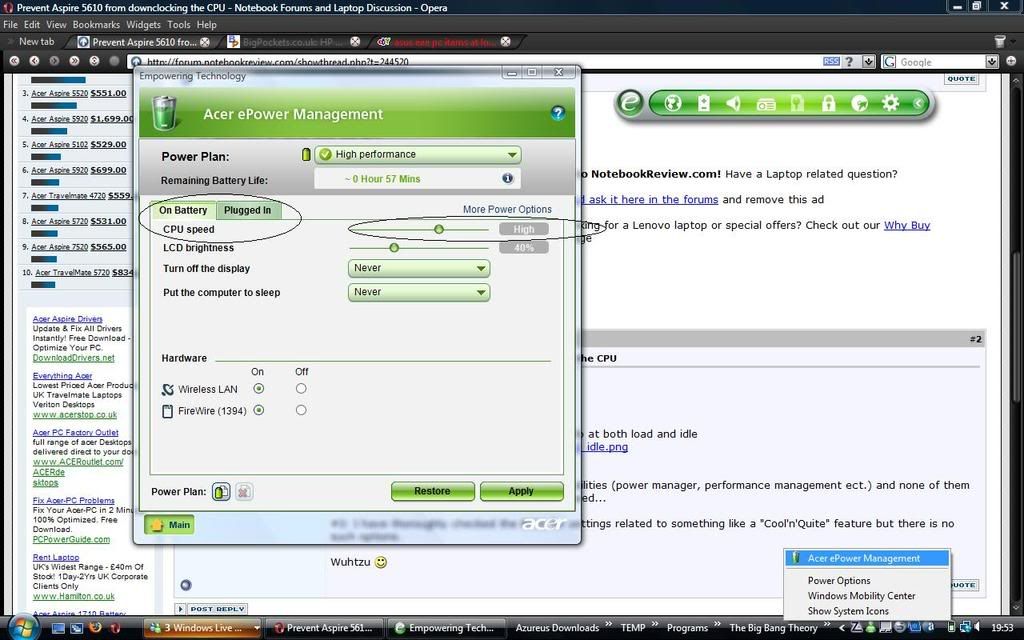Click the Google search input field
The image size is (1024, 640).
click(x=940, y=61)
